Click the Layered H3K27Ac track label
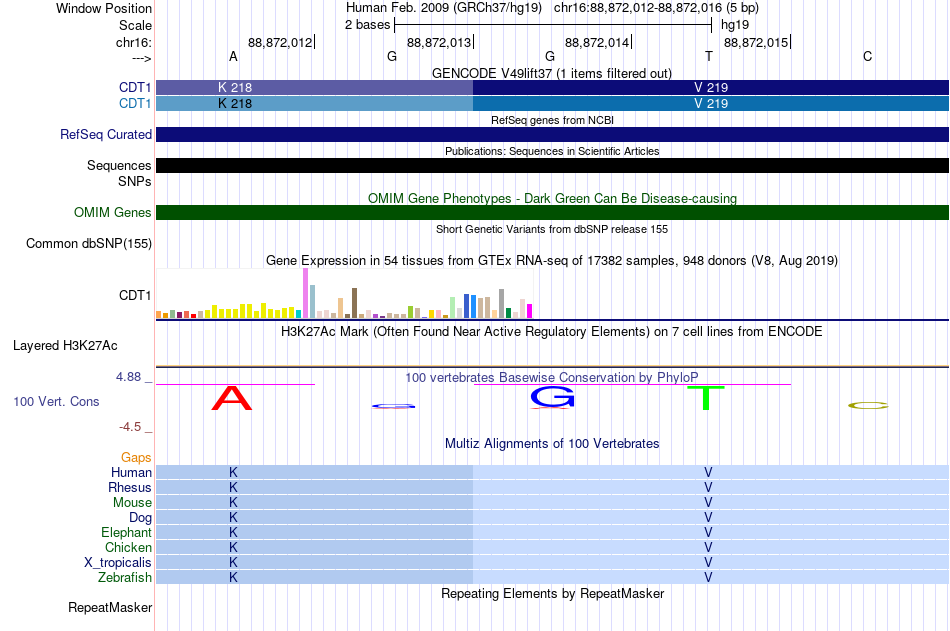 65,346
